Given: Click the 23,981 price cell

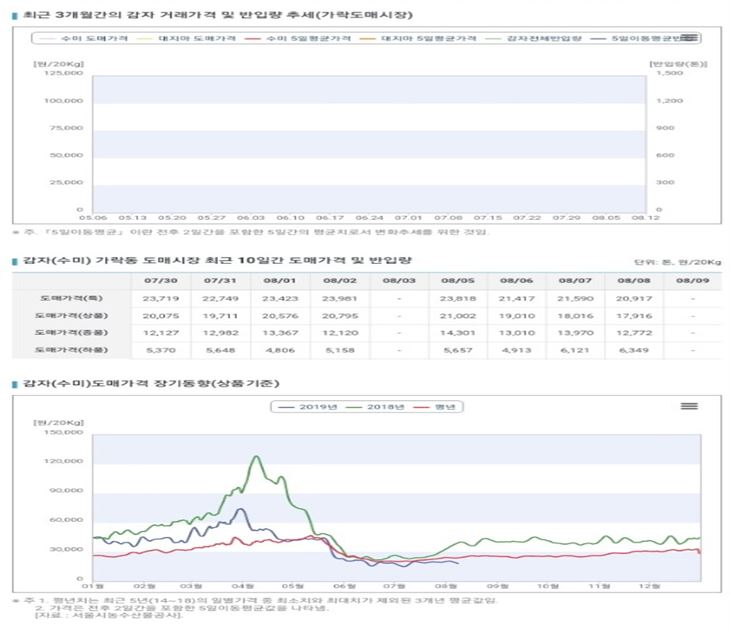Looking at the screenshot, I should (340, 298).
